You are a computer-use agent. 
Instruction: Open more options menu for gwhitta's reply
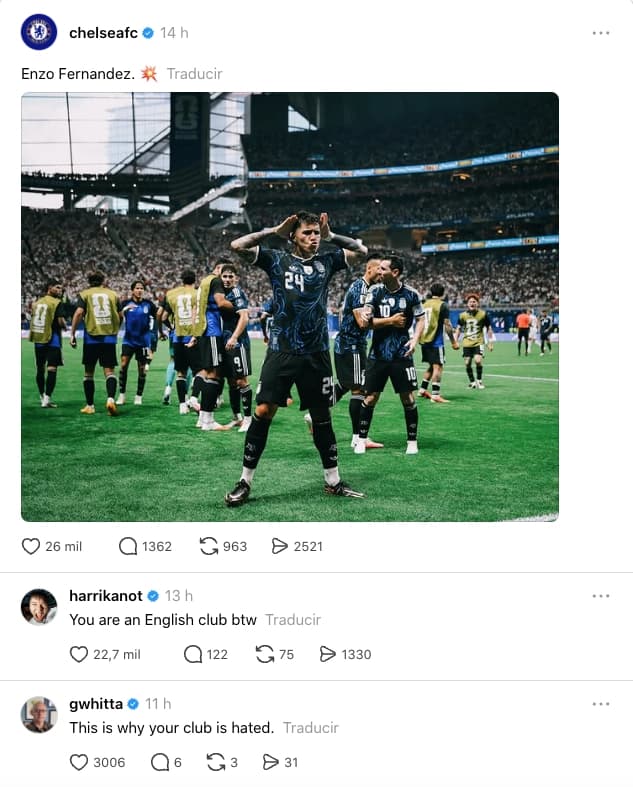coord(600,704)
